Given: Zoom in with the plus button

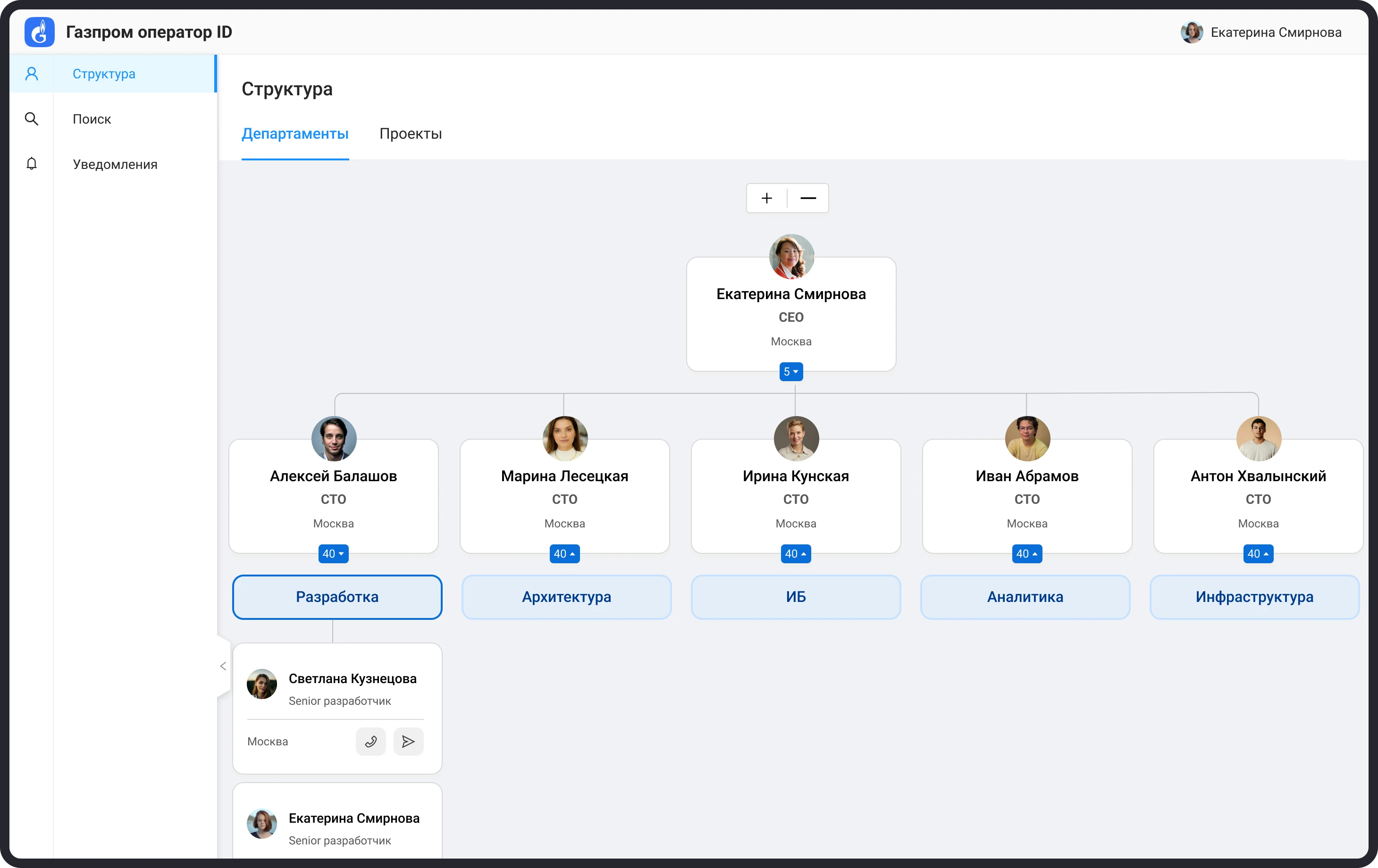Looking at the screenshot, I should [x=767, y=198].
